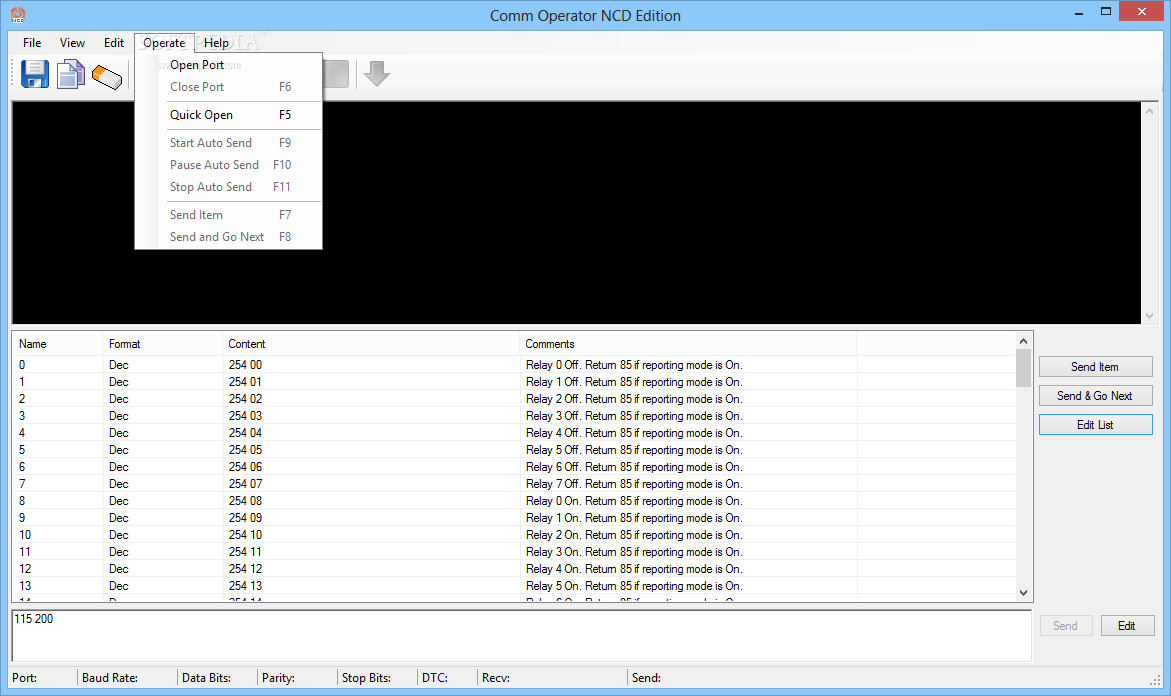The image size is (1171, 696).
Task: Click the Parity: status bar entry
Action: point(279,678)
